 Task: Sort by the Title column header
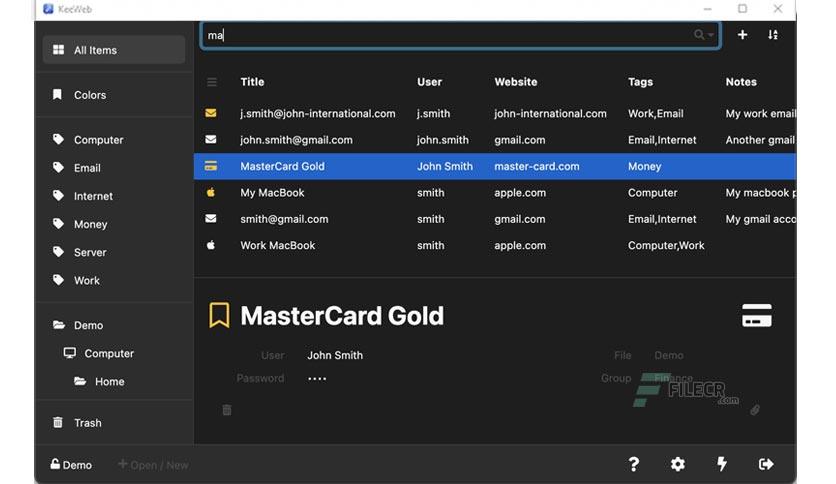coord(252,82)
